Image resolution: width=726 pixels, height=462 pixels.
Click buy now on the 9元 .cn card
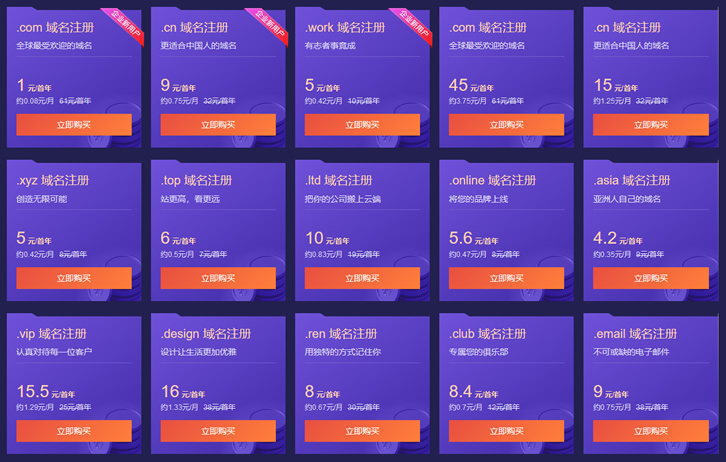pos(218,125)
